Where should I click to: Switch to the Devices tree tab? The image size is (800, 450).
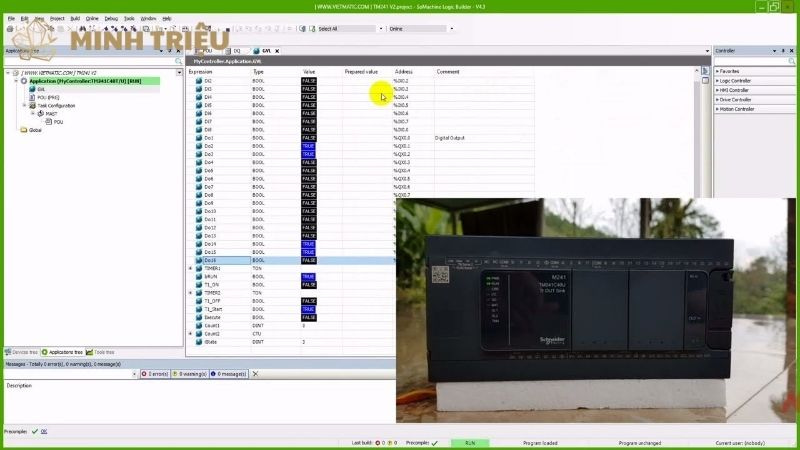click(22, 352)
